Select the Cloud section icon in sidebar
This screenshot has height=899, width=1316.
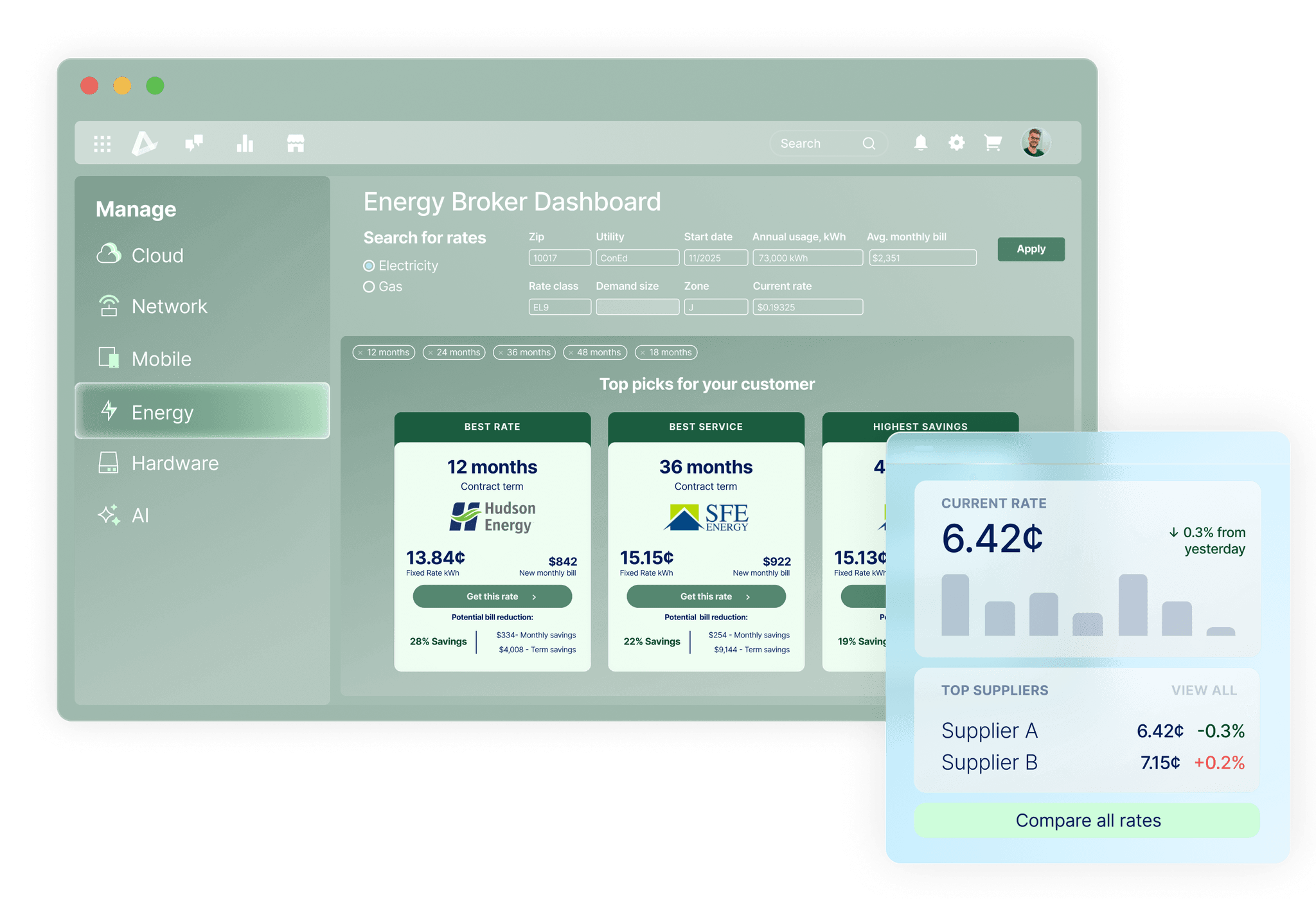pos(111,254)
